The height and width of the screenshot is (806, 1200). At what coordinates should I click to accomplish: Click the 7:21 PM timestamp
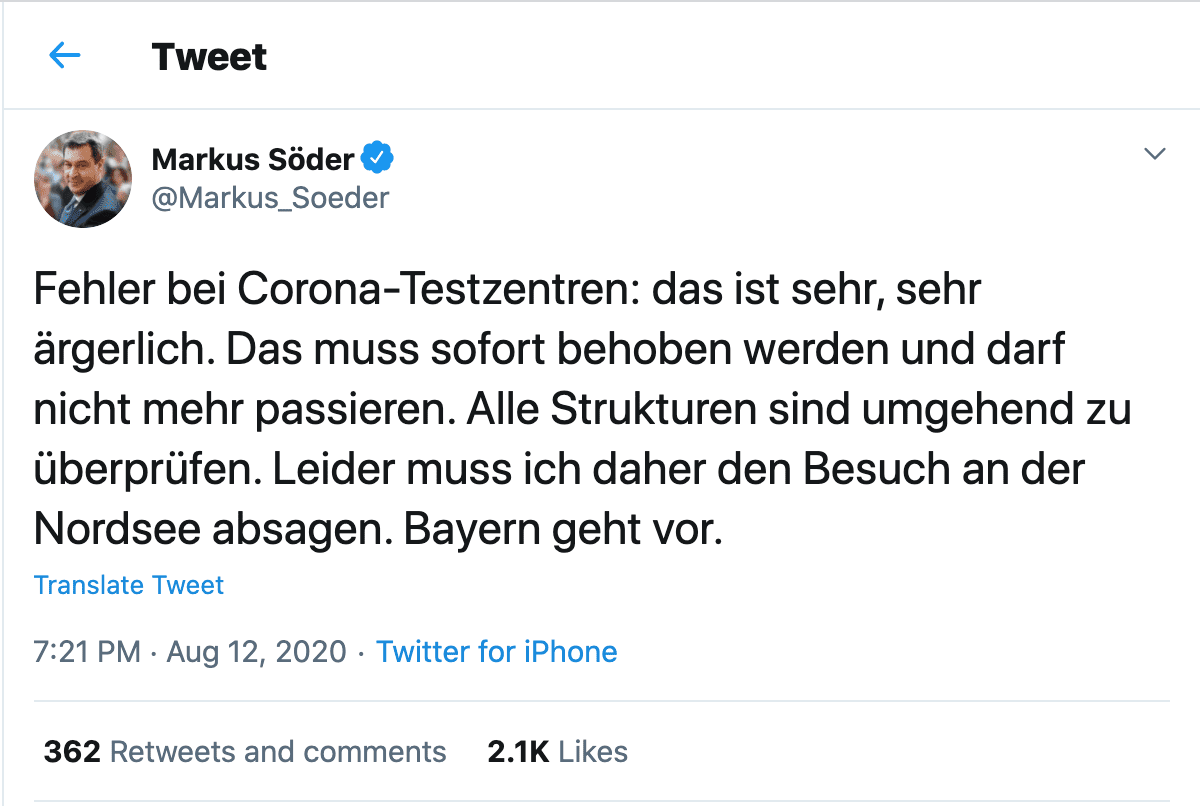pos(87,652)
